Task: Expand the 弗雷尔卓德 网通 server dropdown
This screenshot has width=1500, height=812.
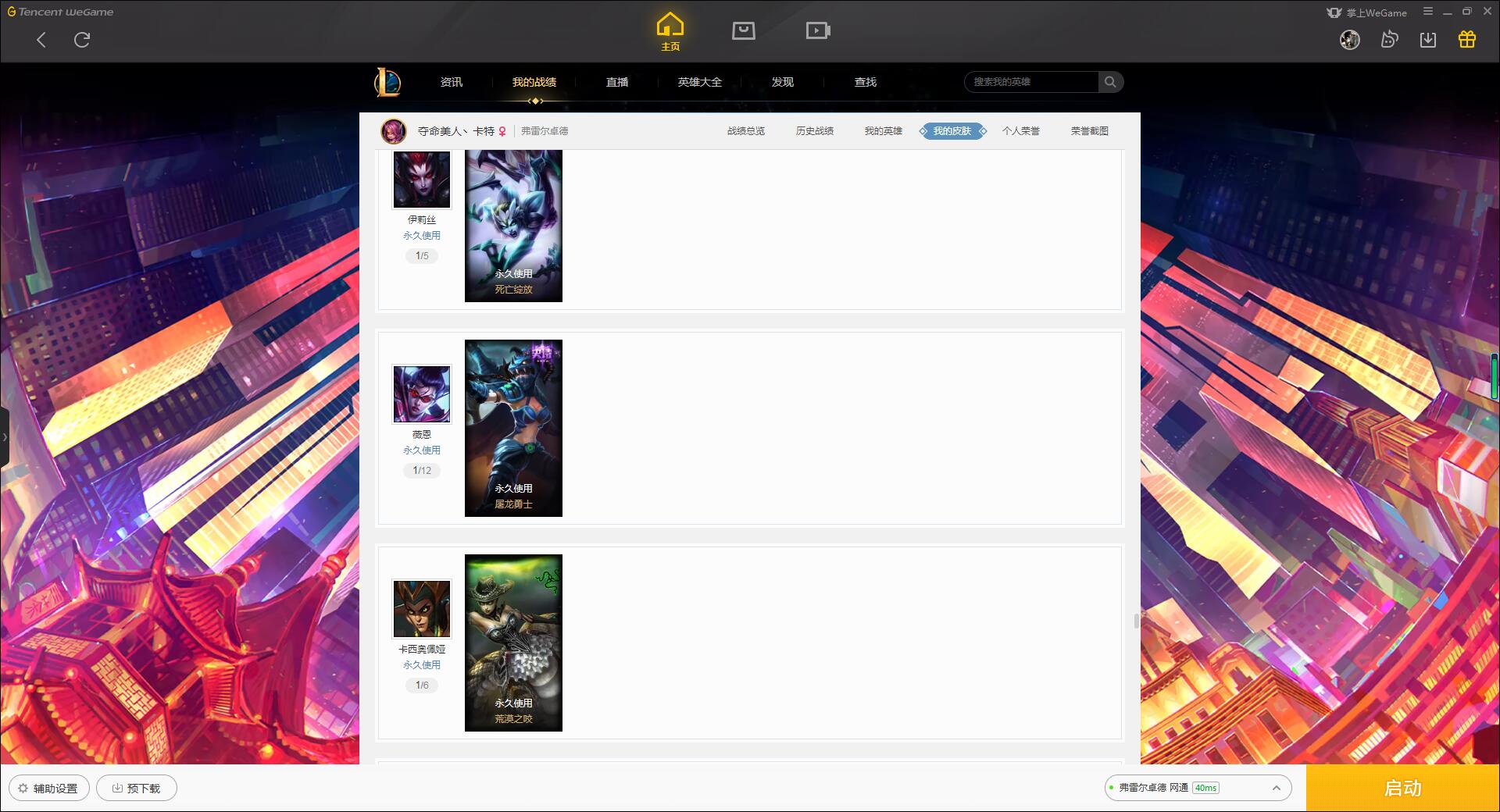Action: pos(1198,788)
